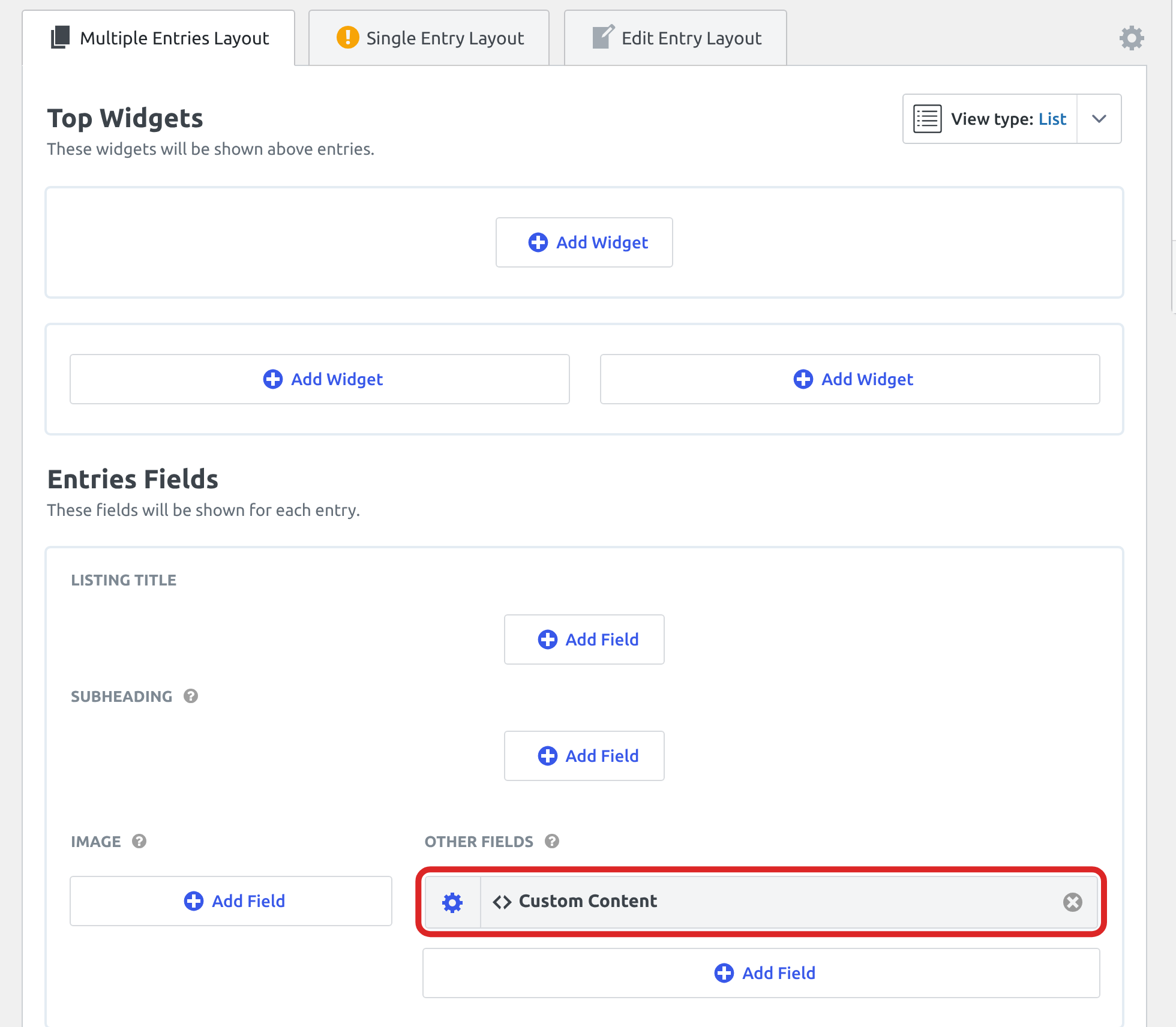The image size is (1176, 1027).
Task: Open Custom Content field settings gear
Action: pyautogui.click(x=452, y=902)
